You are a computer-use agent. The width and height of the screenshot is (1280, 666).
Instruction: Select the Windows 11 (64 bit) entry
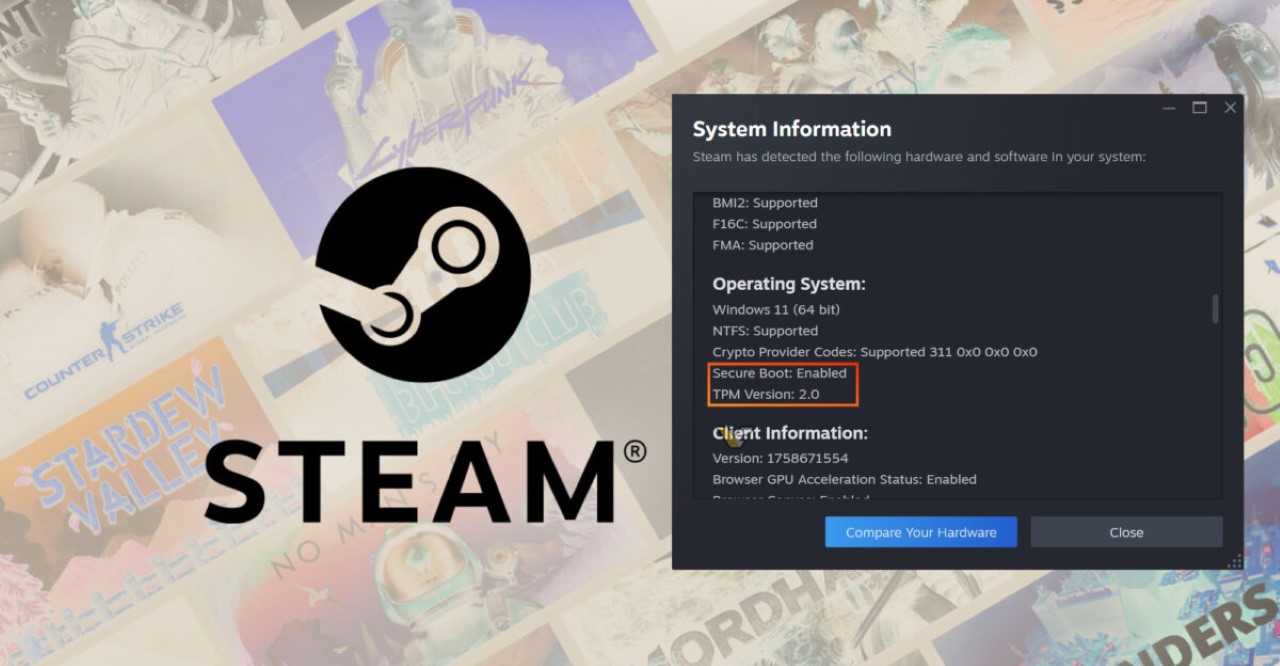point(776,309)
